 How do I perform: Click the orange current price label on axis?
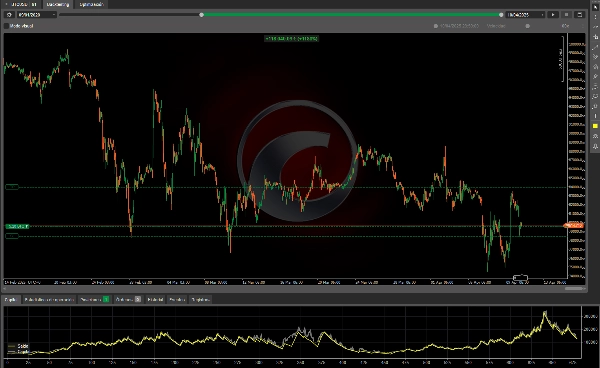click(574, 226)
